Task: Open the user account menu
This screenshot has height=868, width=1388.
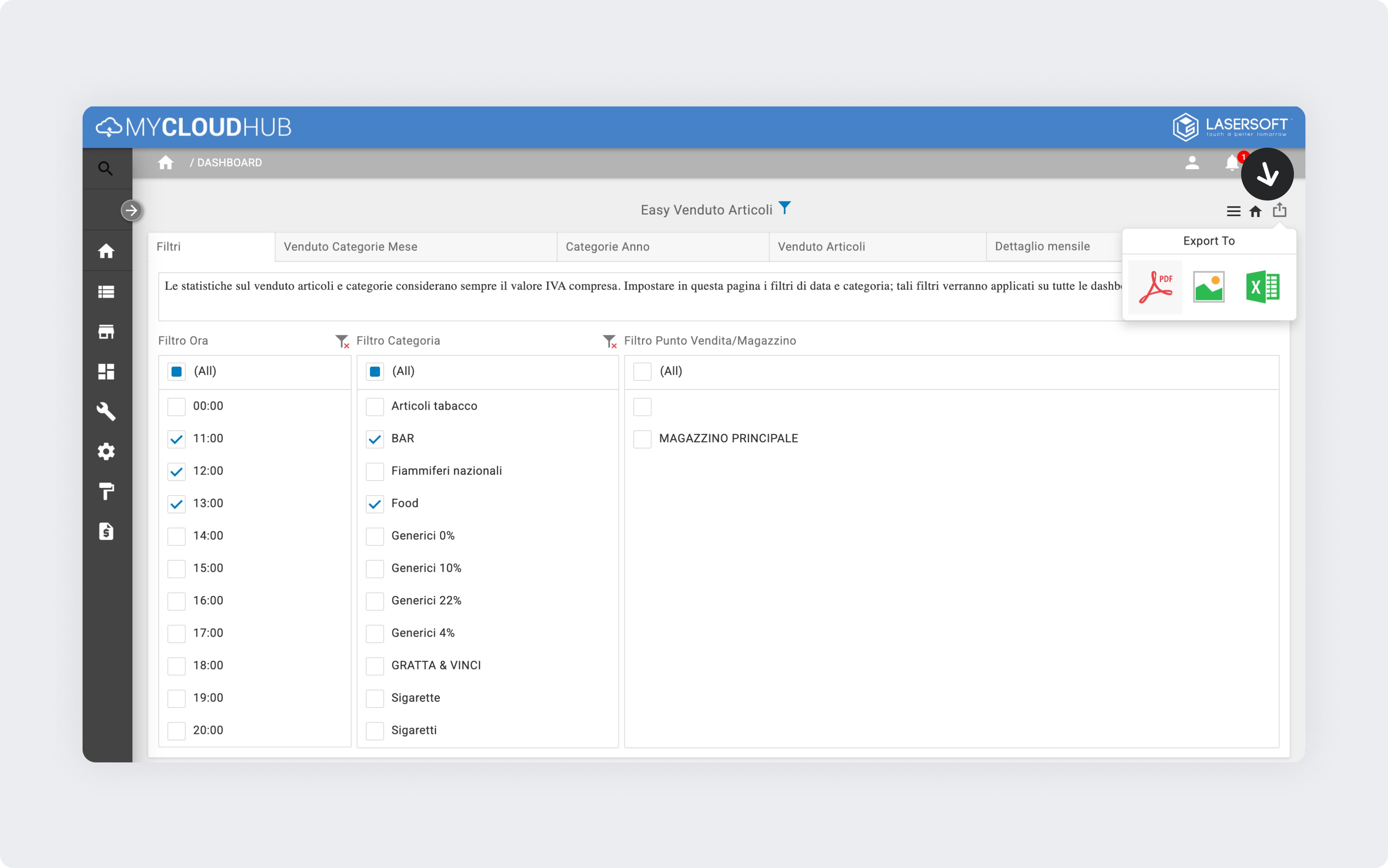Action: coord(1192,163)
